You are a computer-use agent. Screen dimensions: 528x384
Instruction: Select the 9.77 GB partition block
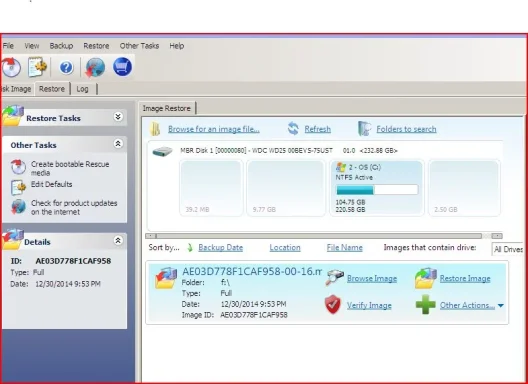point(286,188)
